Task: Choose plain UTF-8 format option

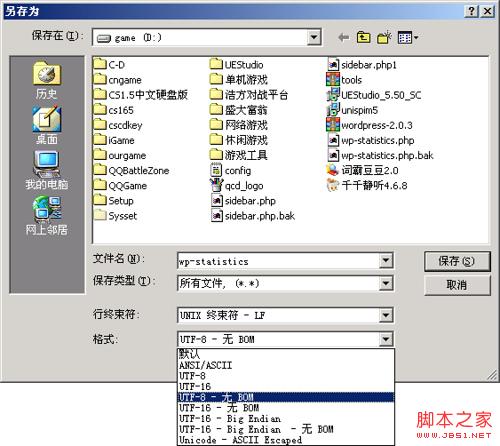Action: (x=286, y=376)
